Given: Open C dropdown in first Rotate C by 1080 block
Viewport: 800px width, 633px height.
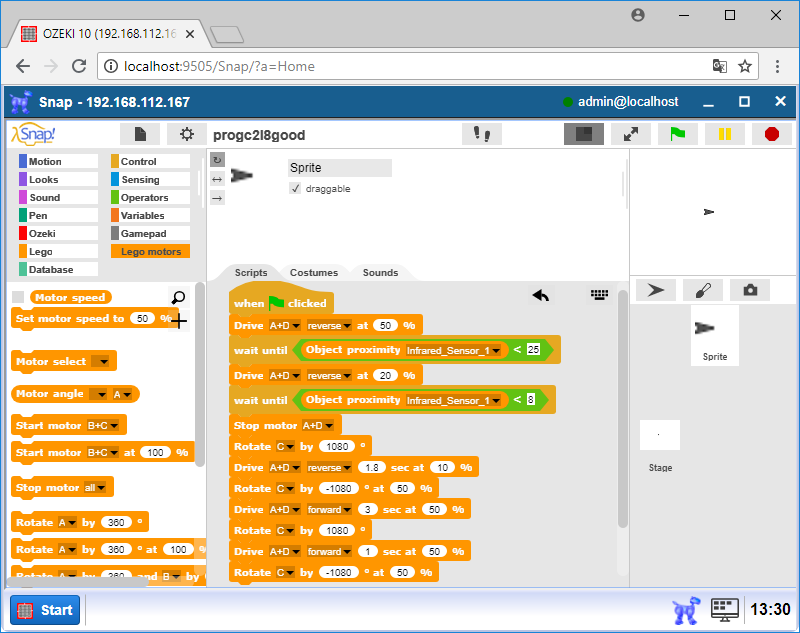Looking at the screenshot, I should 285,446.
